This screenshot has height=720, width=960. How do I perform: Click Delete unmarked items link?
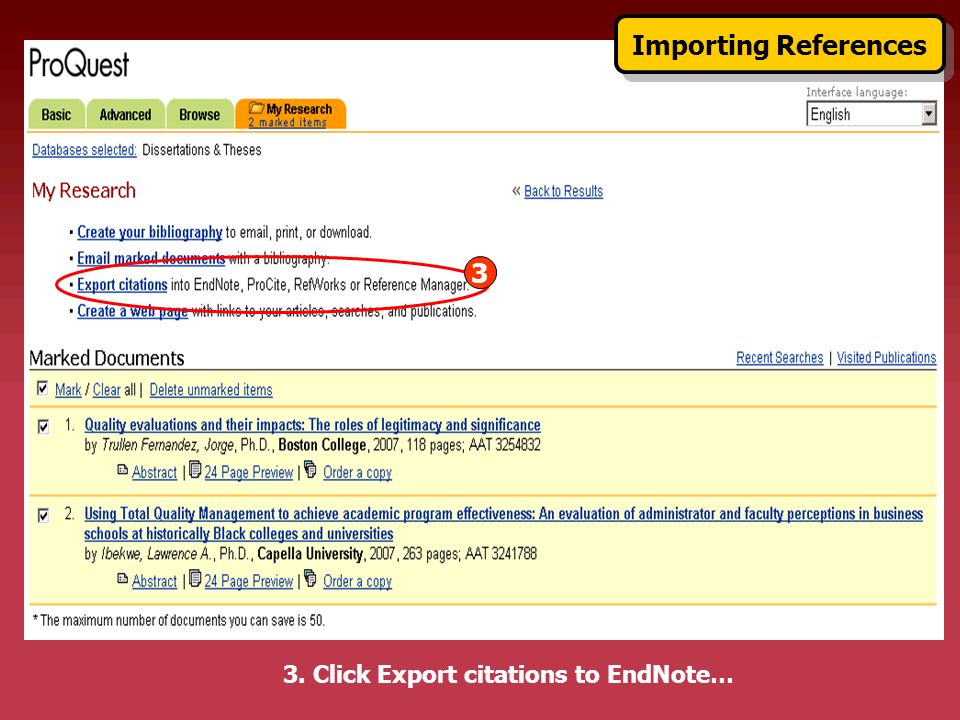tap(211, 390)
